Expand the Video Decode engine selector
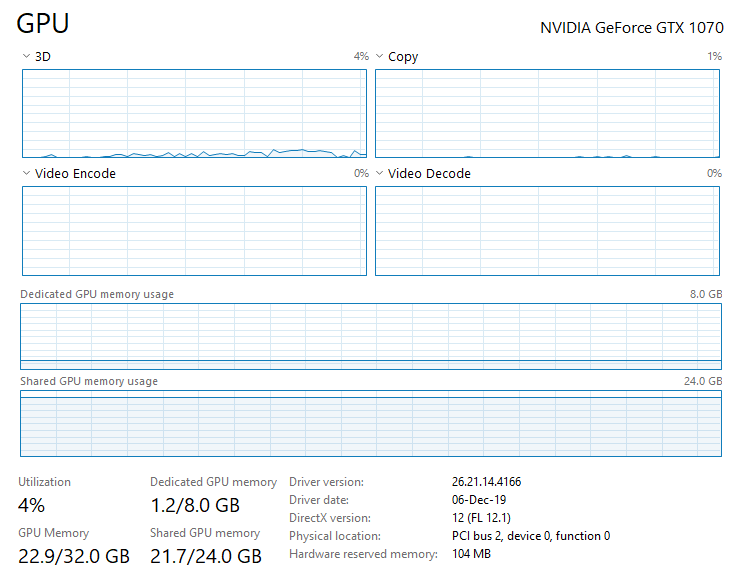 [379, 174]
